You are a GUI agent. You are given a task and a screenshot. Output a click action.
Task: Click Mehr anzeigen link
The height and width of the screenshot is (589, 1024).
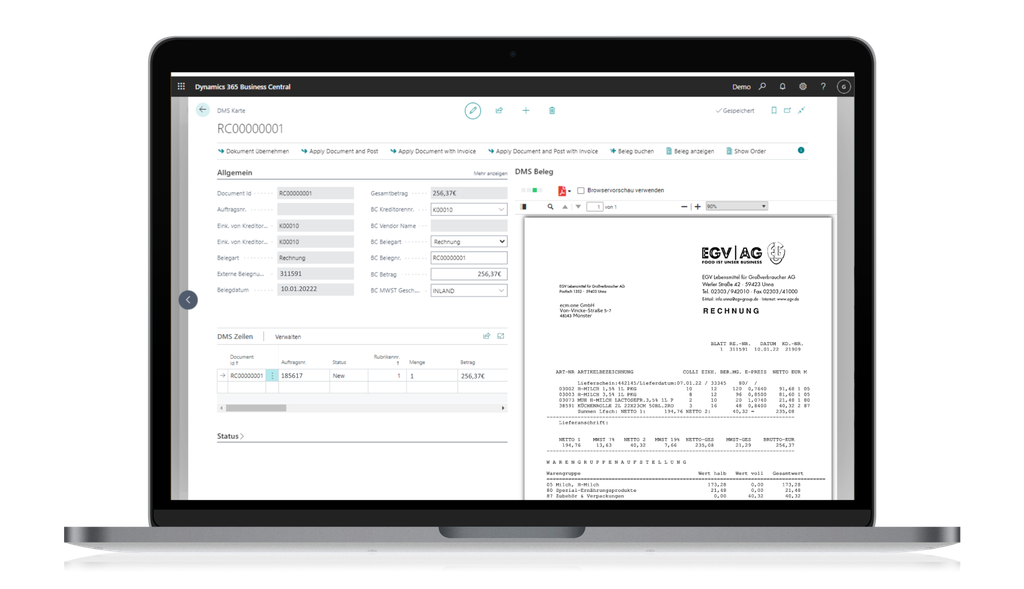click(x=490, y=174)
